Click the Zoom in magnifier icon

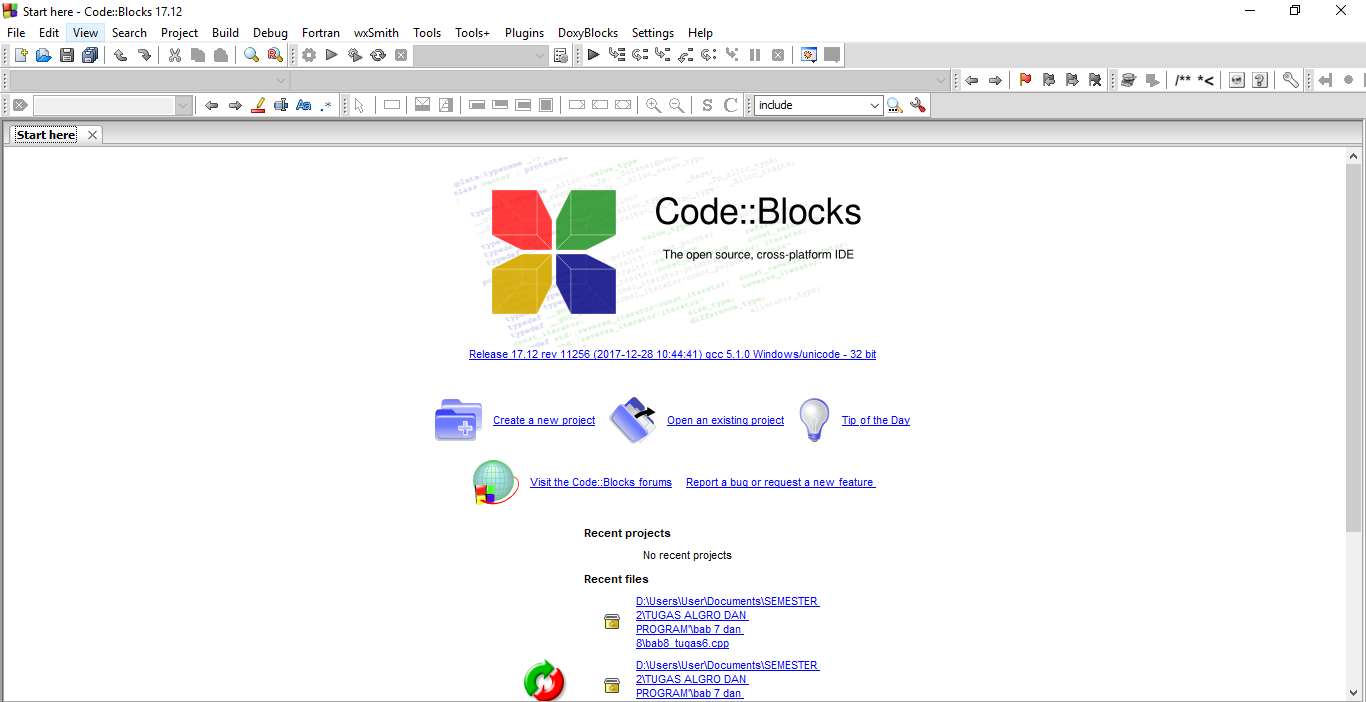(654, 105)
